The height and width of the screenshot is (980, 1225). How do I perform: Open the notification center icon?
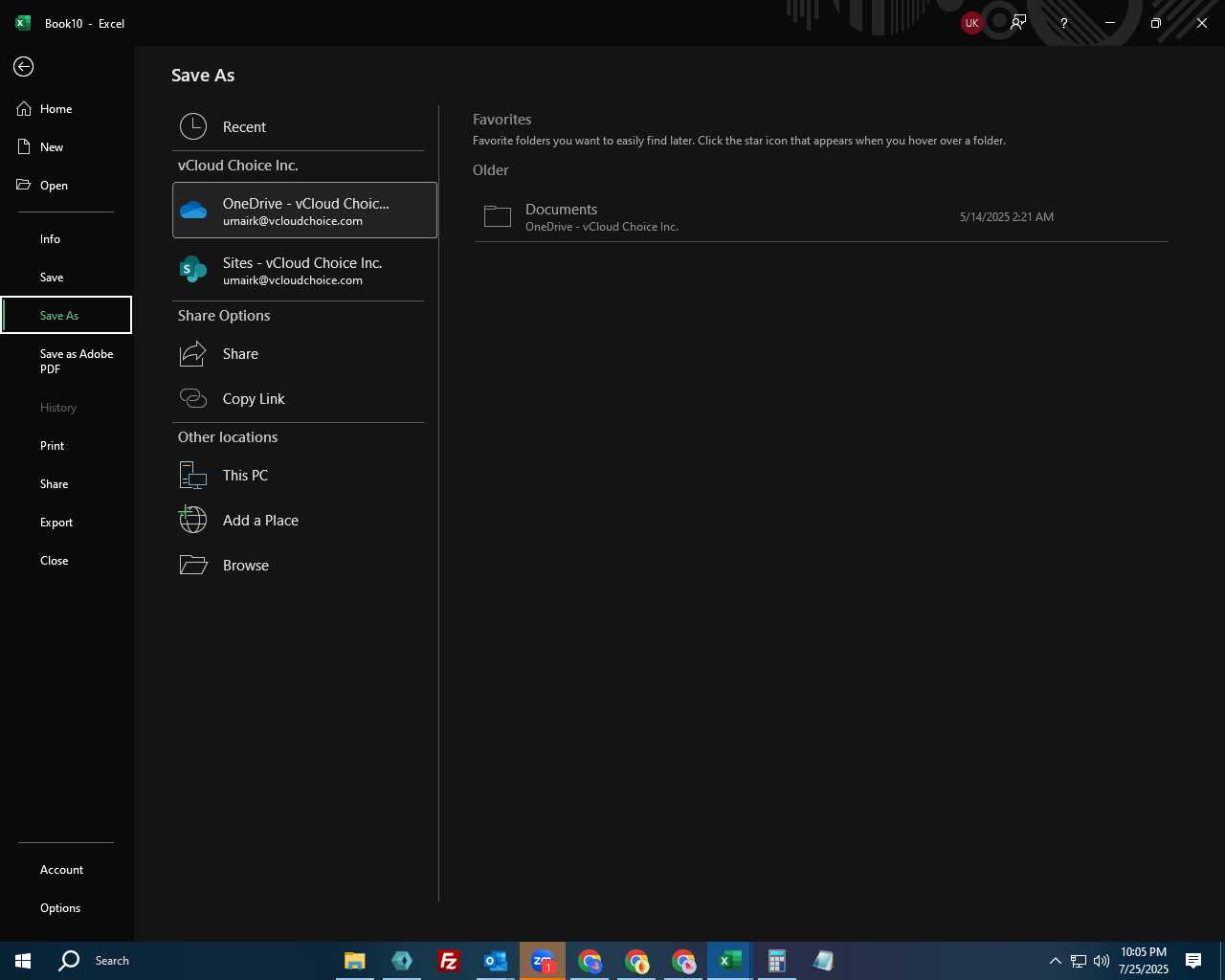pyautogui.click(x=1193, y=961)
